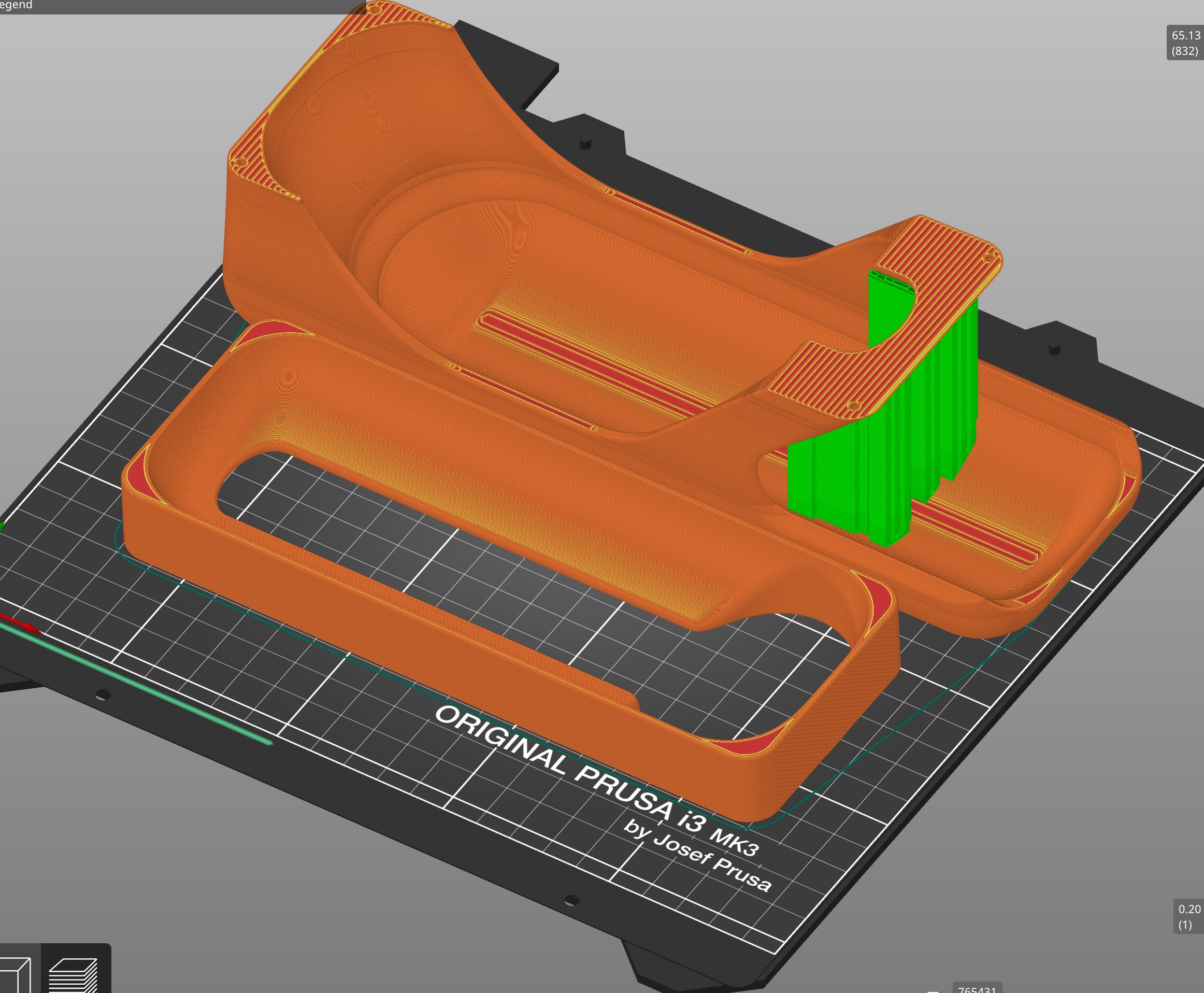The width and height of the screenshot is (1204, 993).
Task: Expand the Legend panel header
Action: [x=16, y=5]
